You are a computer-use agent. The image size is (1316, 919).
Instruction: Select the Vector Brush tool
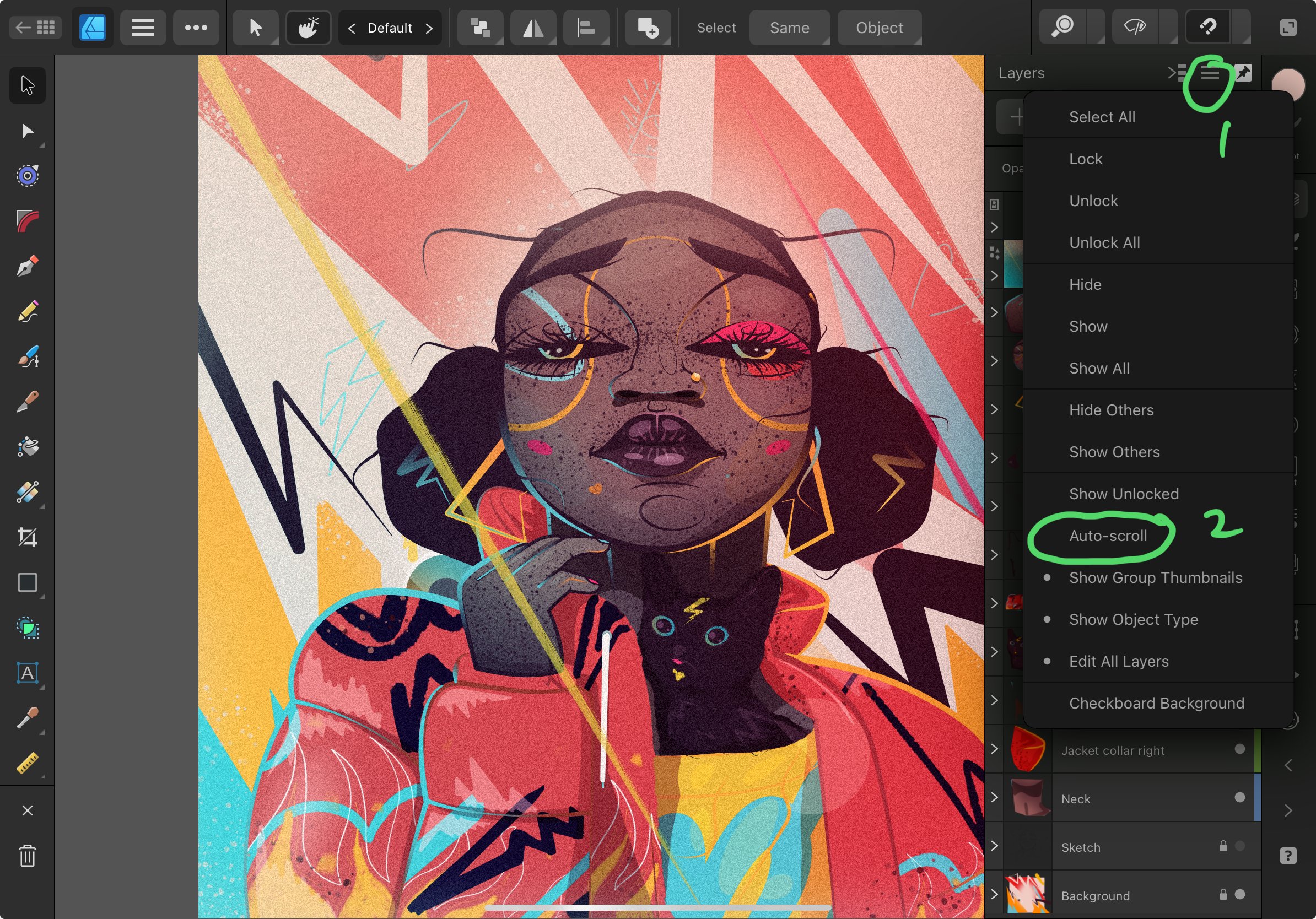click(28, 356)
